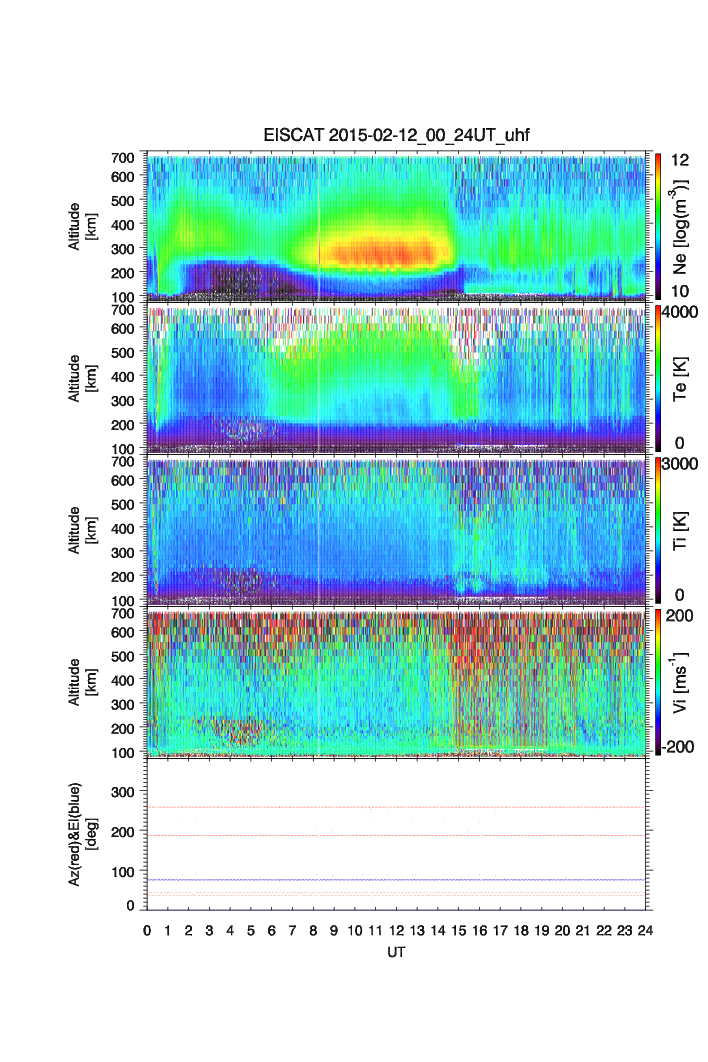This screenshot has width=708, height=1062.
Task: Click the electron density (Ne) plot panel
Action: pyautogui.click(x=396, y=226)
